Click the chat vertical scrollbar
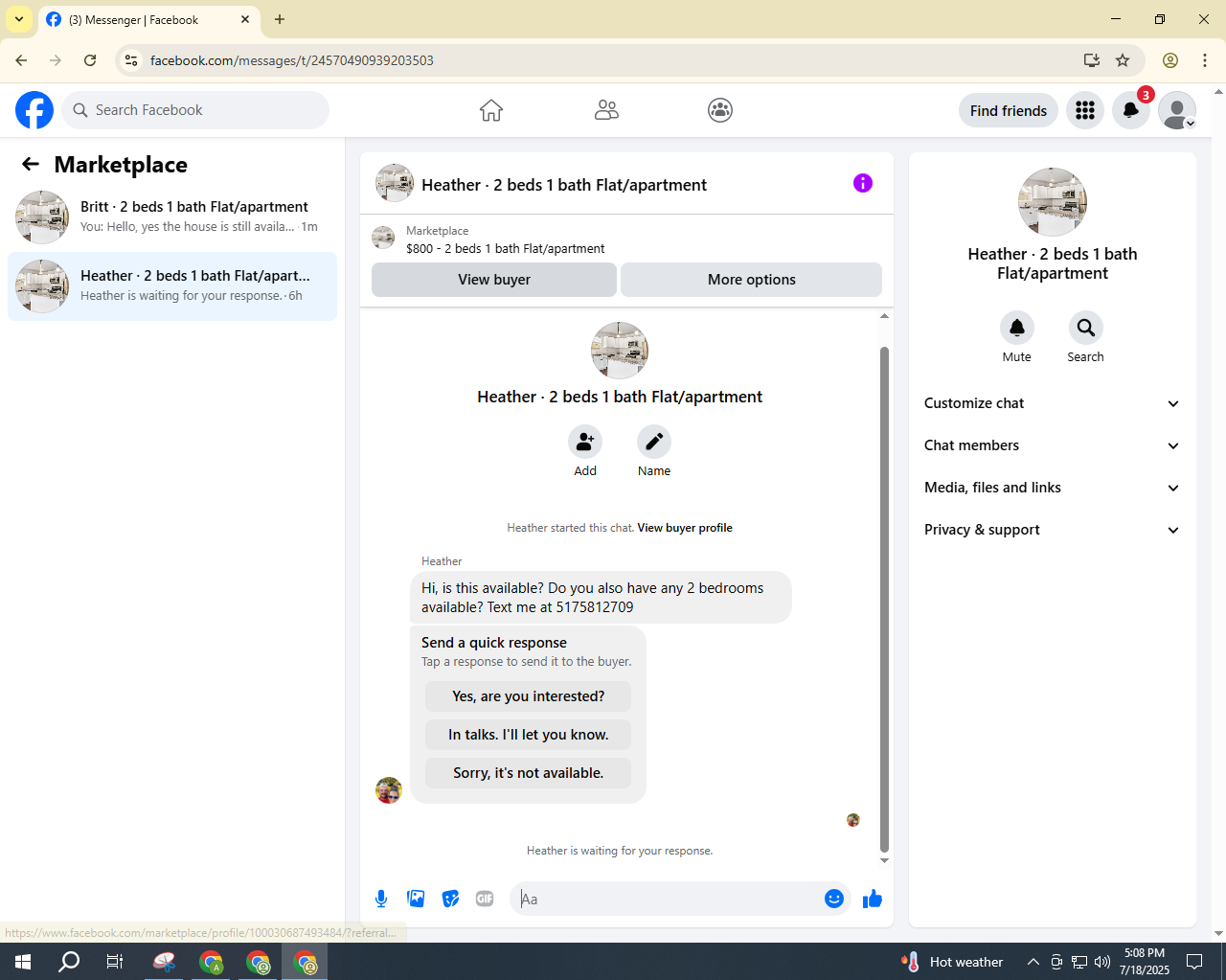Screen dimensions: 1226x980 [x=884, y=599]
